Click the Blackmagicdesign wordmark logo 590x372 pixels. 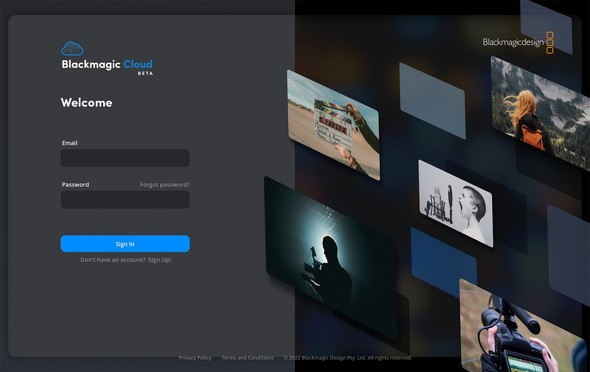513,42
